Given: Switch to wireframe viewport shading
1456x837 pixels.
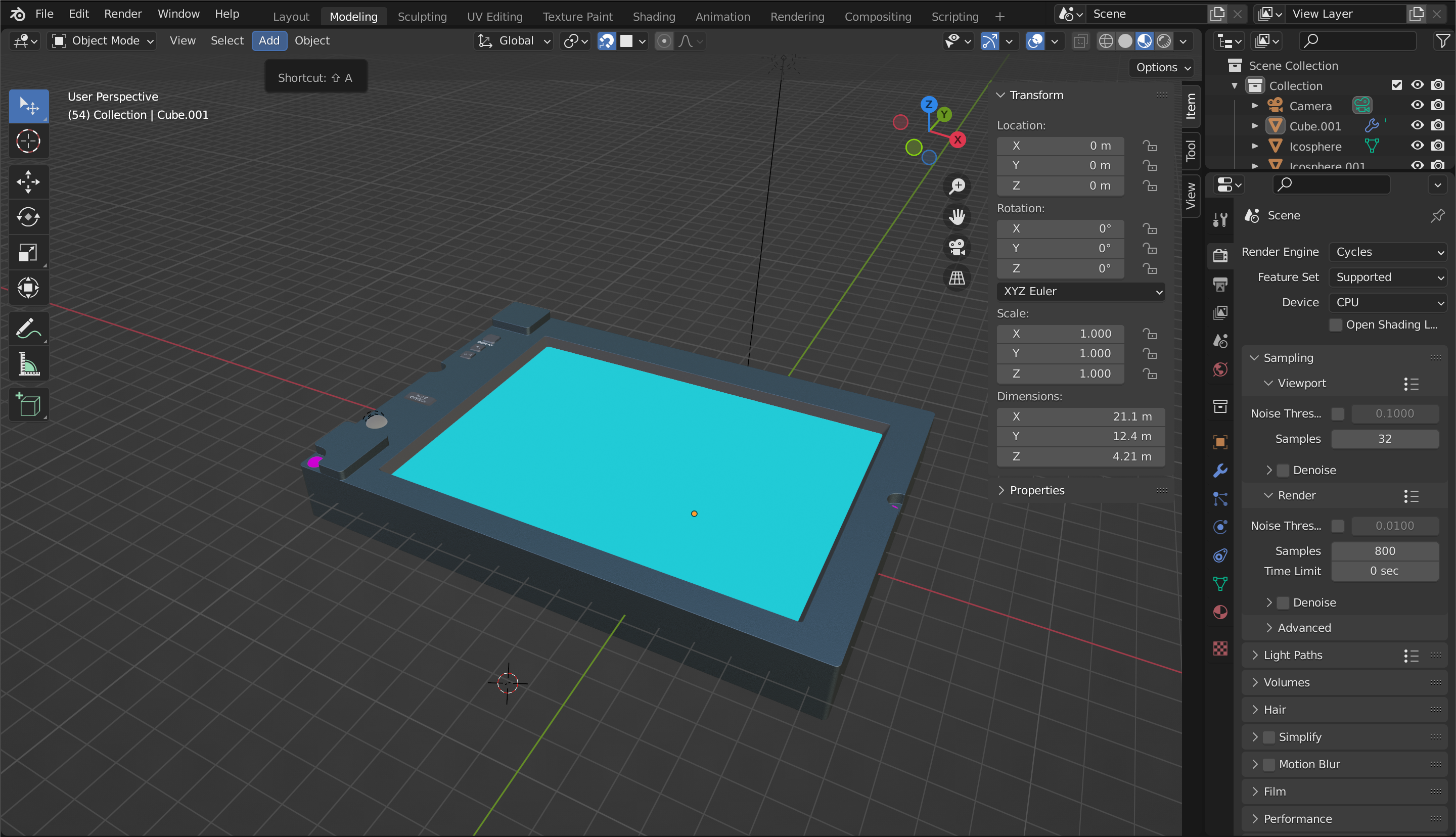Looking at the screenshot, I should [1105, 41].
